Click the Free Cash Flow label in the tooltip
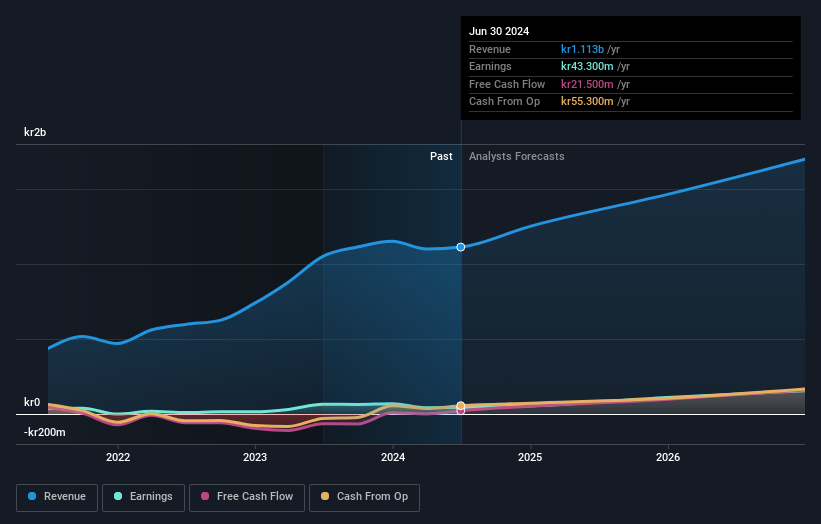Screen dimensions: 821x524 tap(507, 84)
